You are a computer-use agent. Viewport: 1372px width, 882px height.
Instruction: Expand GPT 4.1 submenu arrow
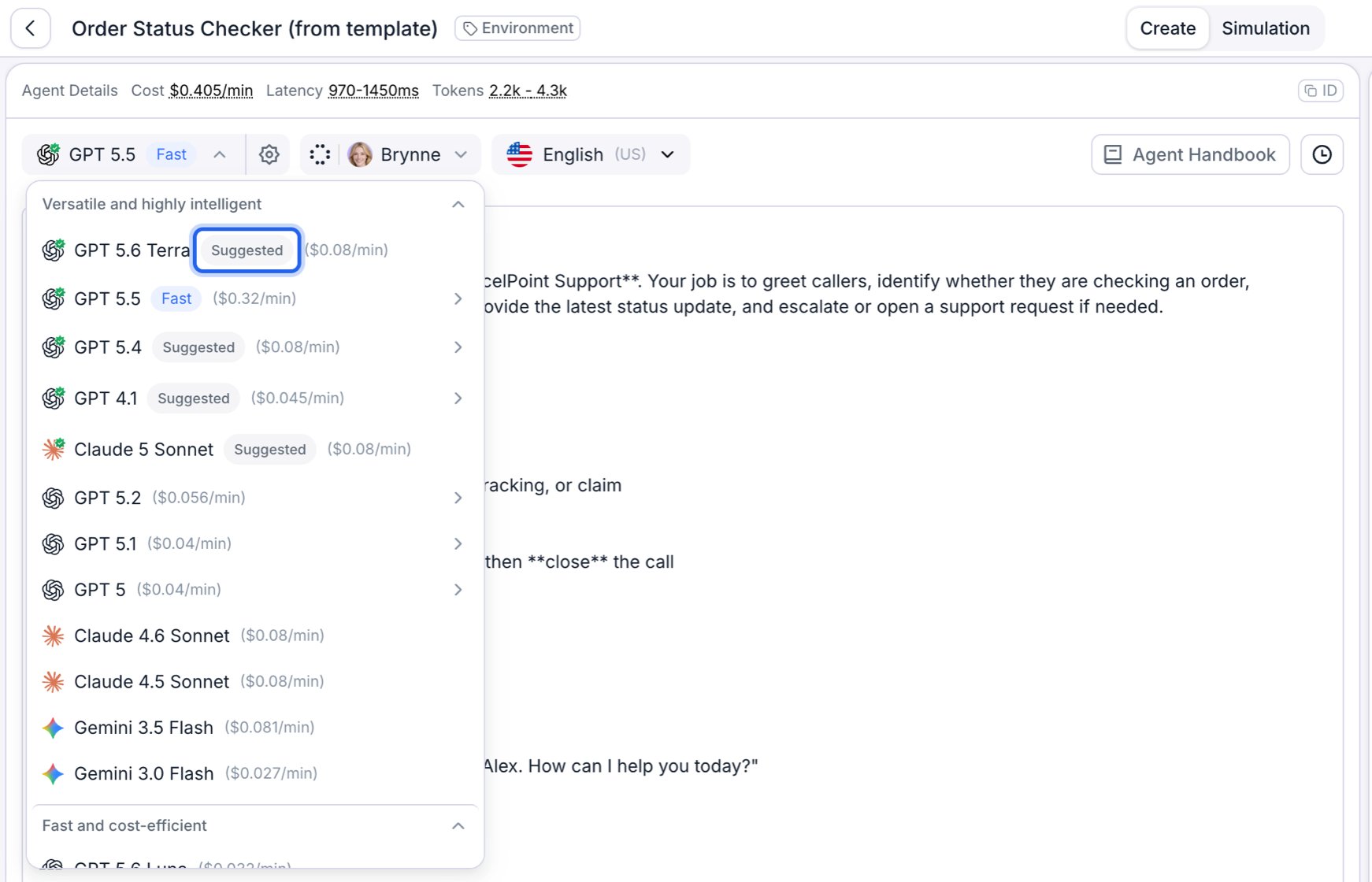coord(458,398)
